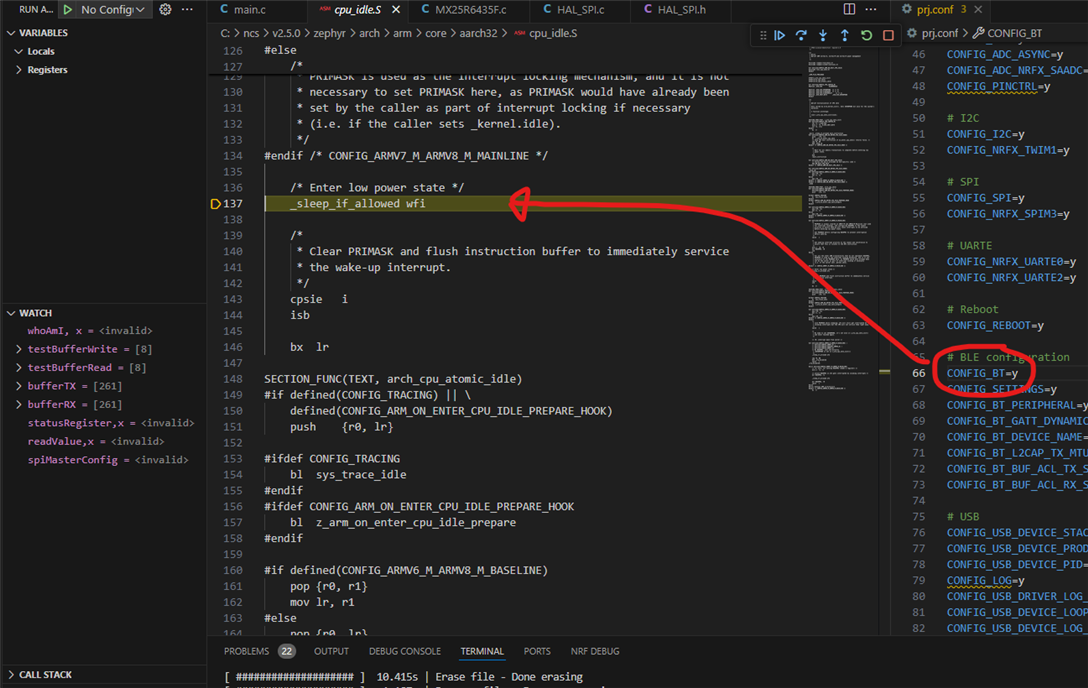Step out of the current function
1088x688 pixels.
tap(844, 35)
